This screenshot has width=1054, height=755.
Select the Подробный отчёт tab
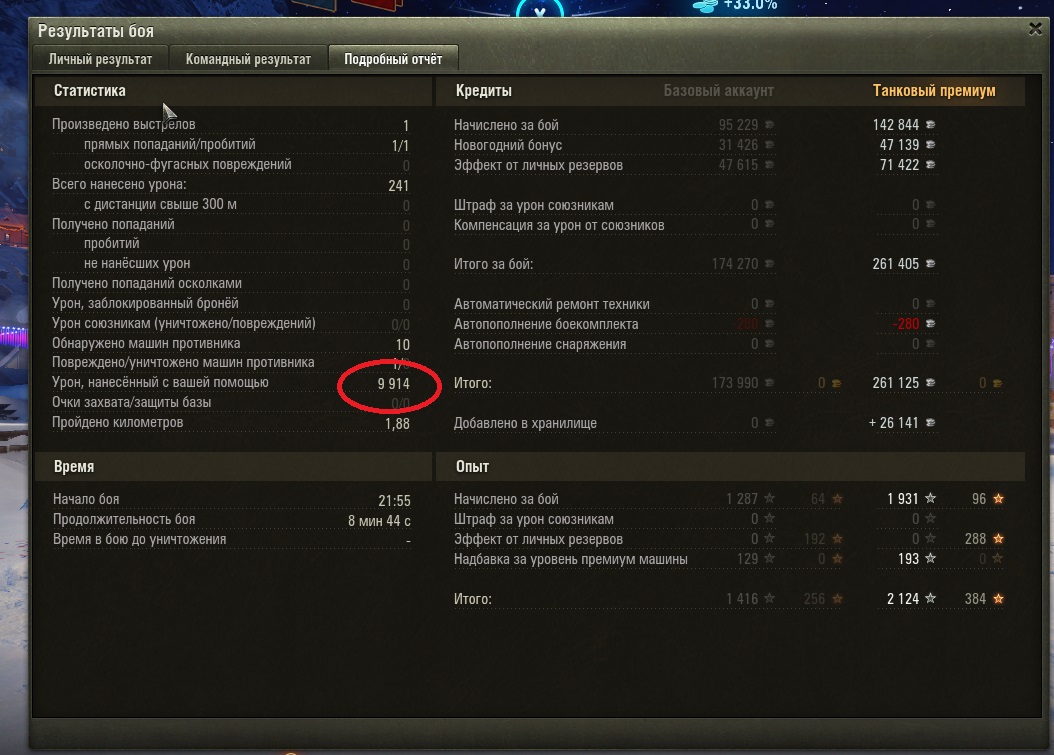393,59
